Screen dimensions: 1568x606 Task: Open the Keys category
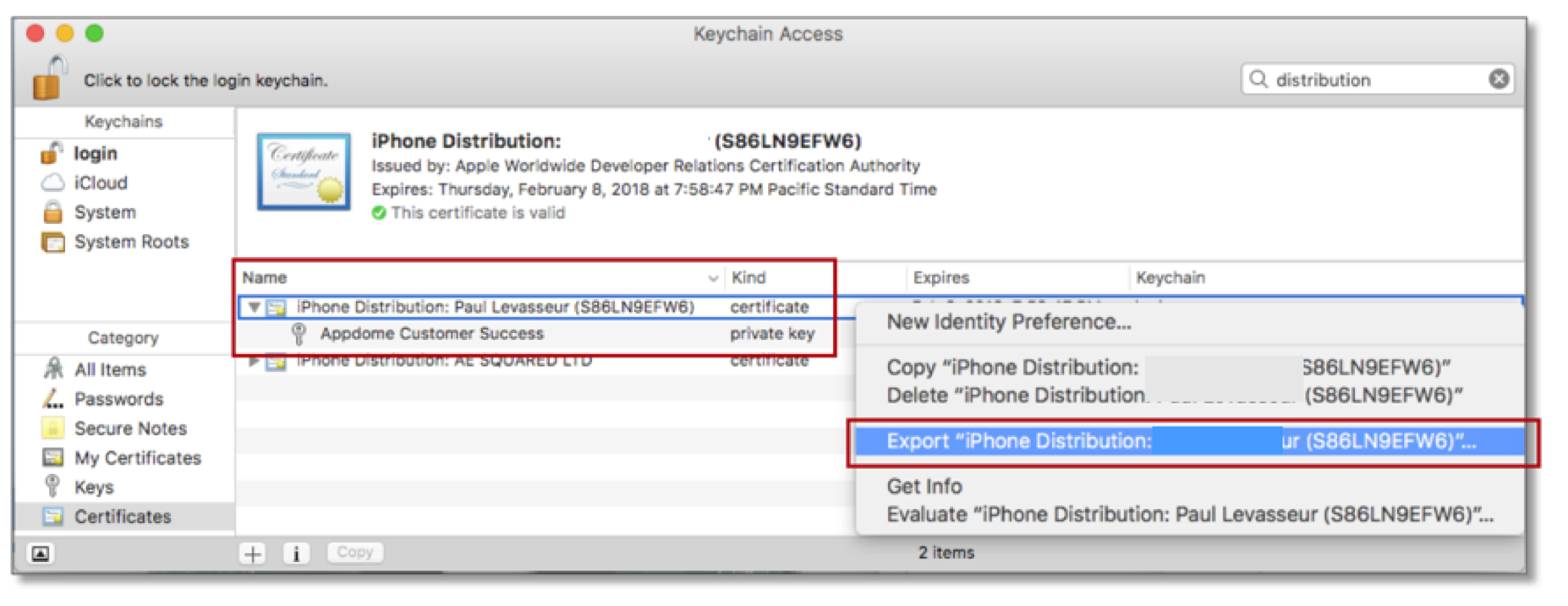[93, 488]
